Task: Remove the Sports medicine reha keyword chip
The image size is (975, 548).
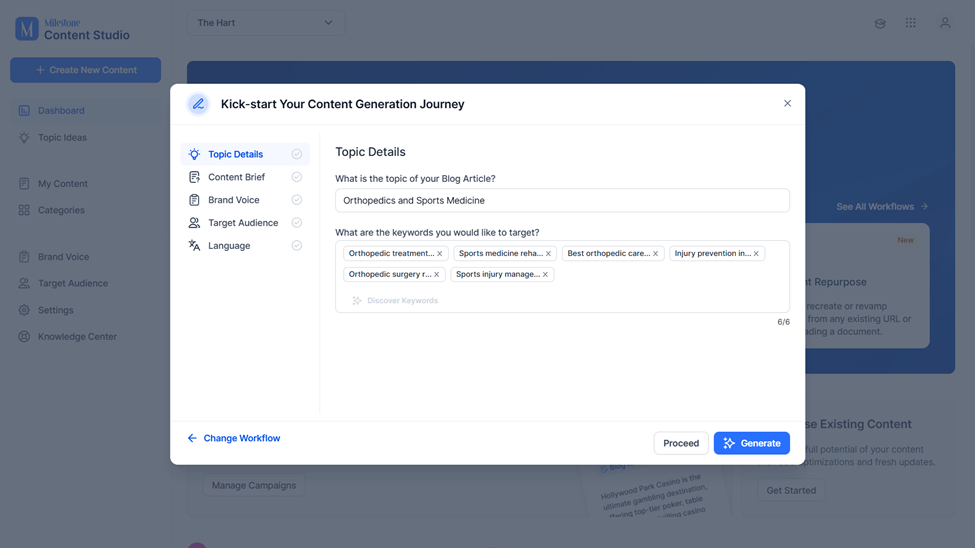Action: pyautogui.click(x=548, y=254)
